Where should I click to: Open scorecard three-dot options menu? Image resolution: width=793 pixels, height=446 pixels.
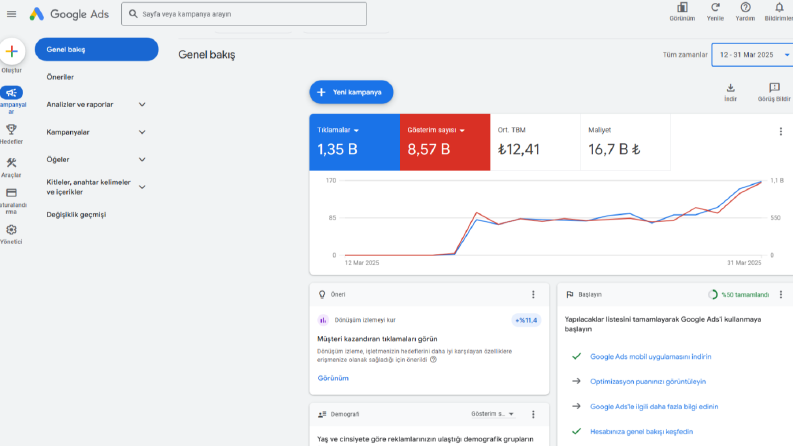[781, 131]
